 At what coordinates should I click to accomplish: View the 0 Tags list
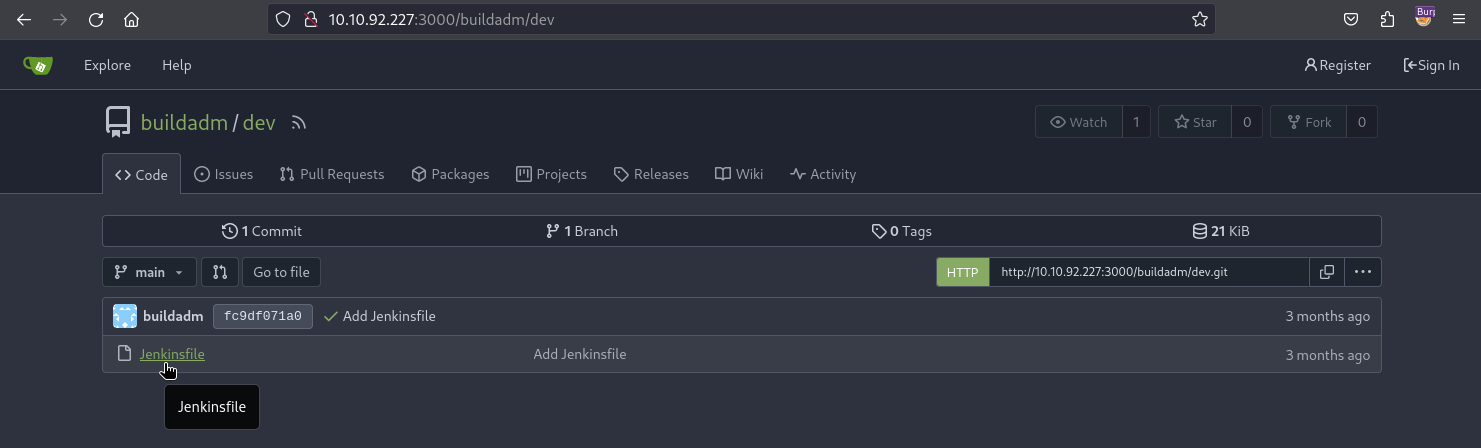(x=901, y=231)
